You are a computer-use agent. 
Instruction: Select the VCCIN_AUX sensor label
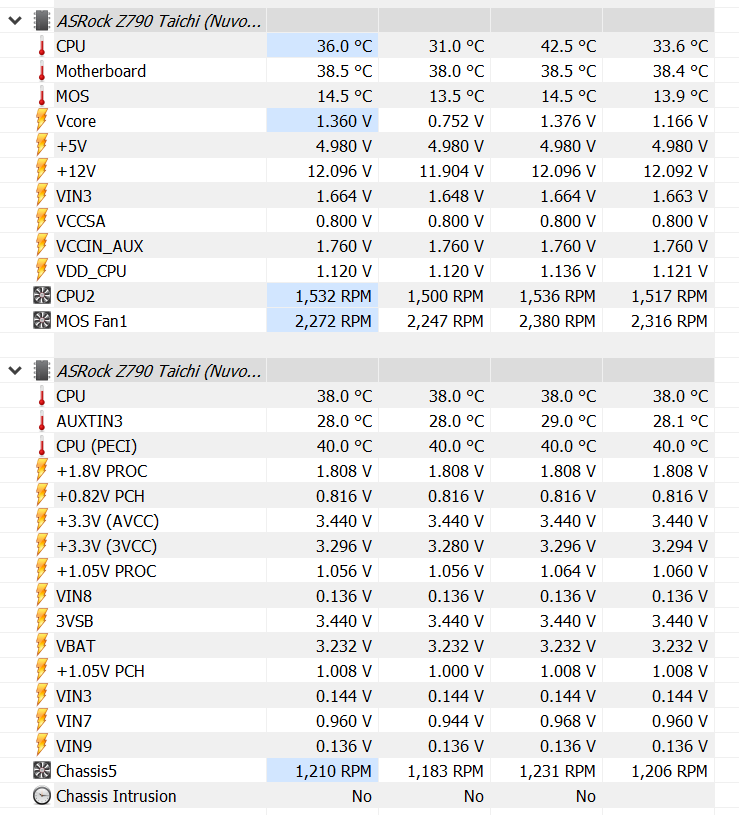[99, 246]
